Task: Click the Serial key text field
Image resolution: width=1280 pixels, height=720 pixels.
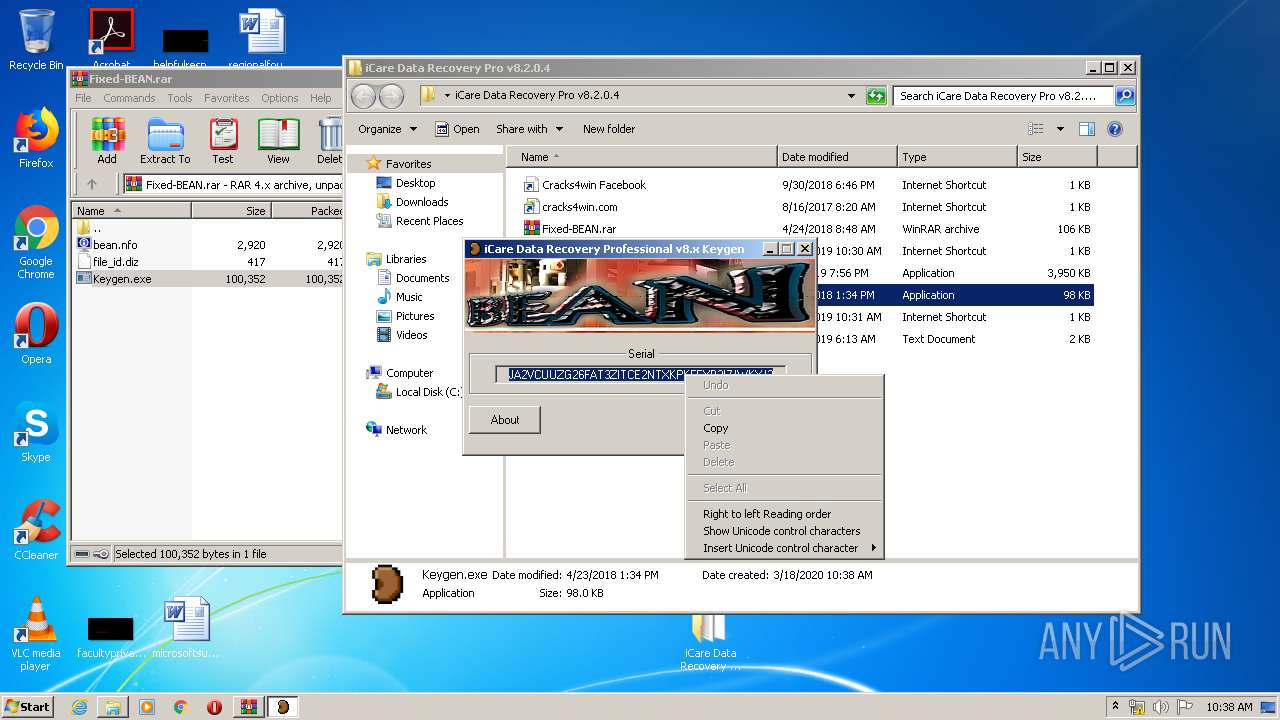Action: [x=641, y=375]
